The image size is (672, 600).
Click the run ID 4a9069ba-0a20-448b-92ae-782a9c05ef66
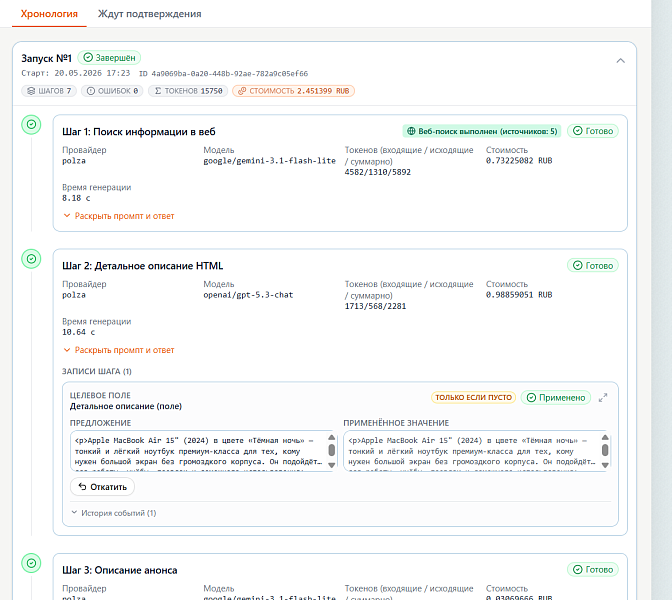pos(230,74)
